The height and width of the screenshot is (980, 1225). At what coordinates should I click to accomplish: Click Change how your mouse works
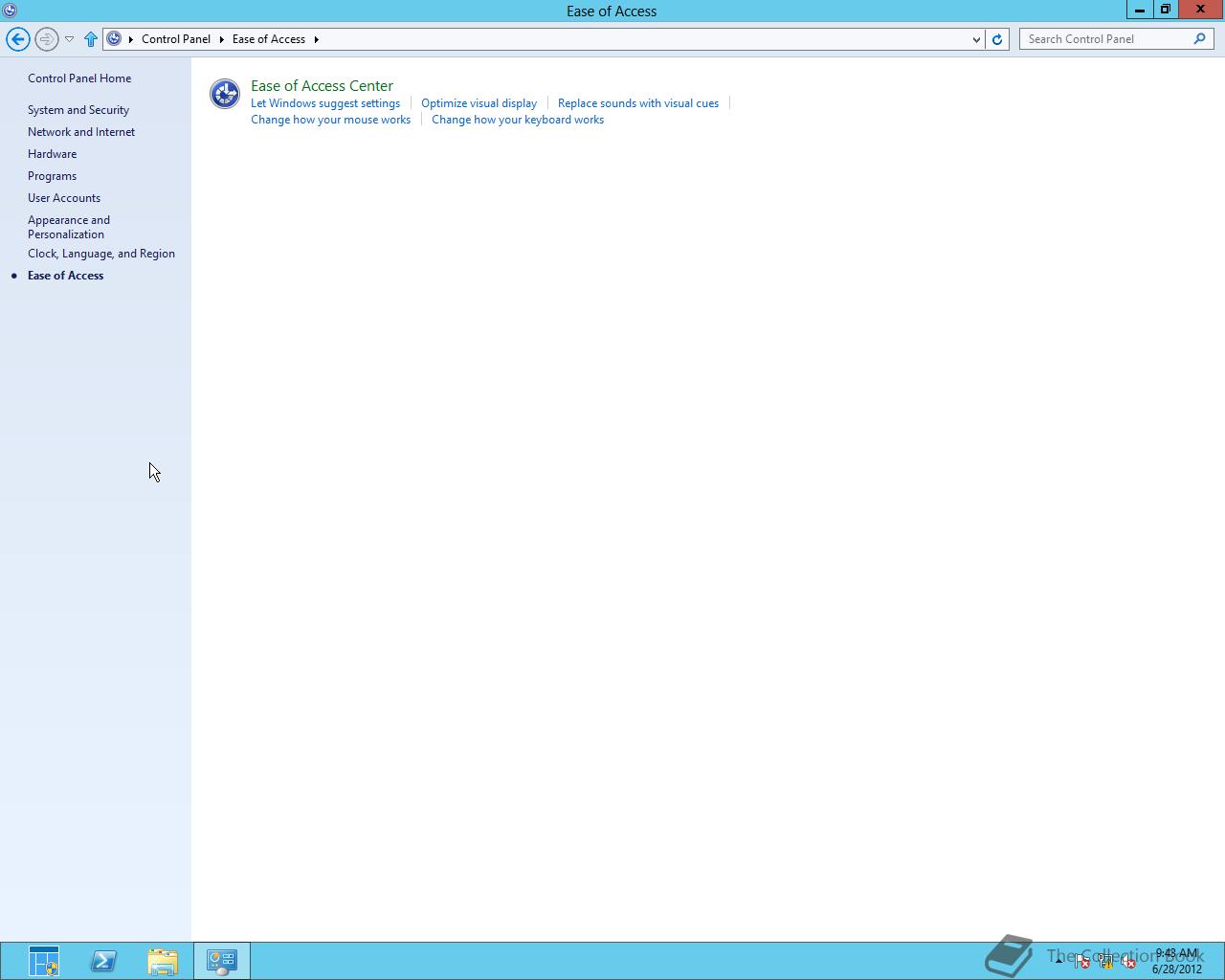pyautogui.click(x=330, y=120)
